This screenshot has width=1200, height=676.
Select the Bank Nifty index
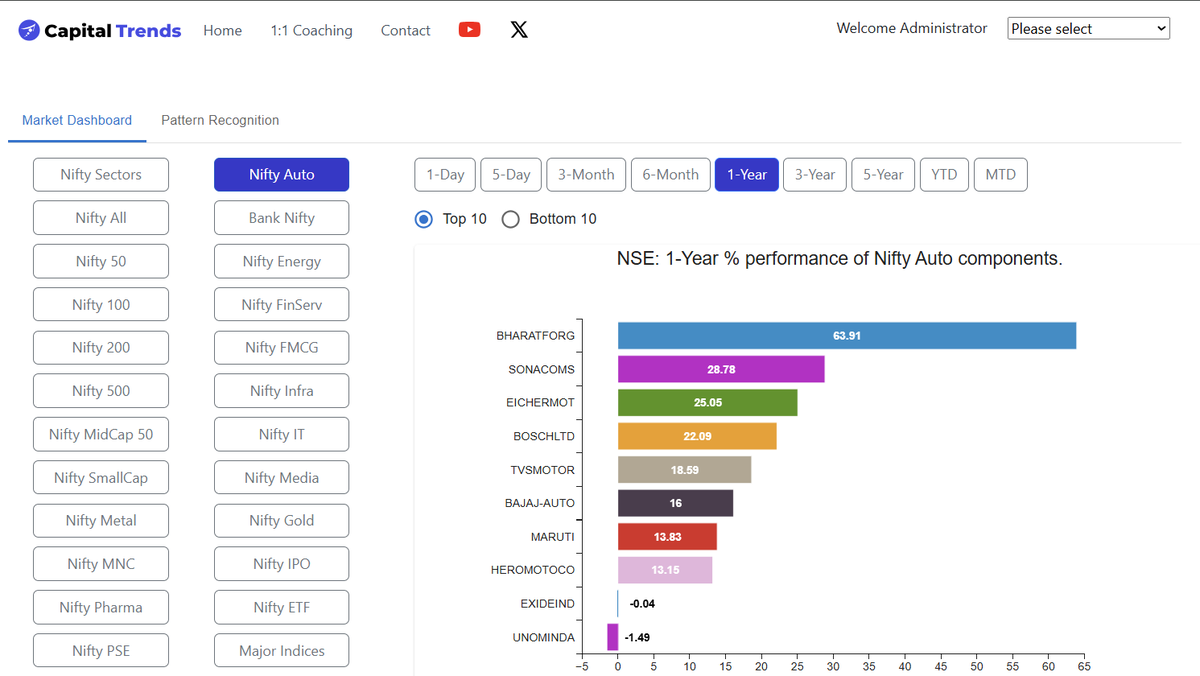281,217
